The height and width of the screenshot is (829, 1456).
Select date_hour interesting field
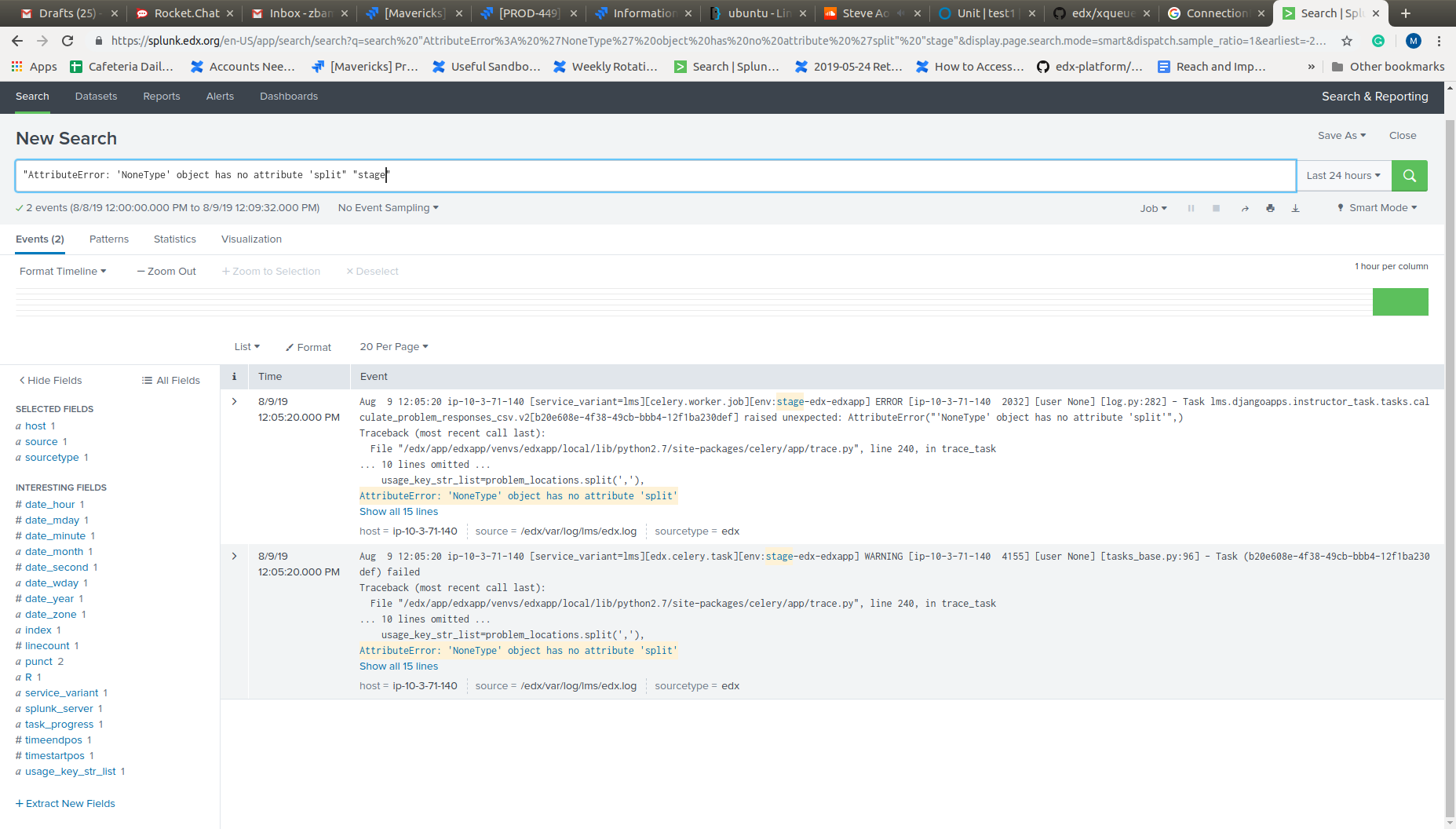coord(50,505)
